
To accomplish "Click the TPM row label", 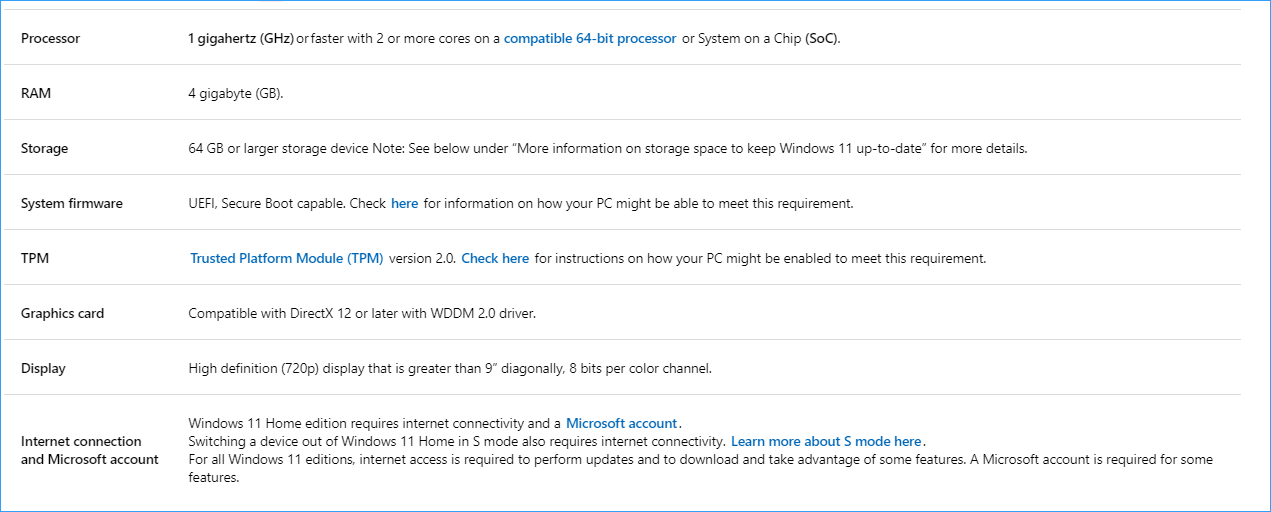I will 35,258.
